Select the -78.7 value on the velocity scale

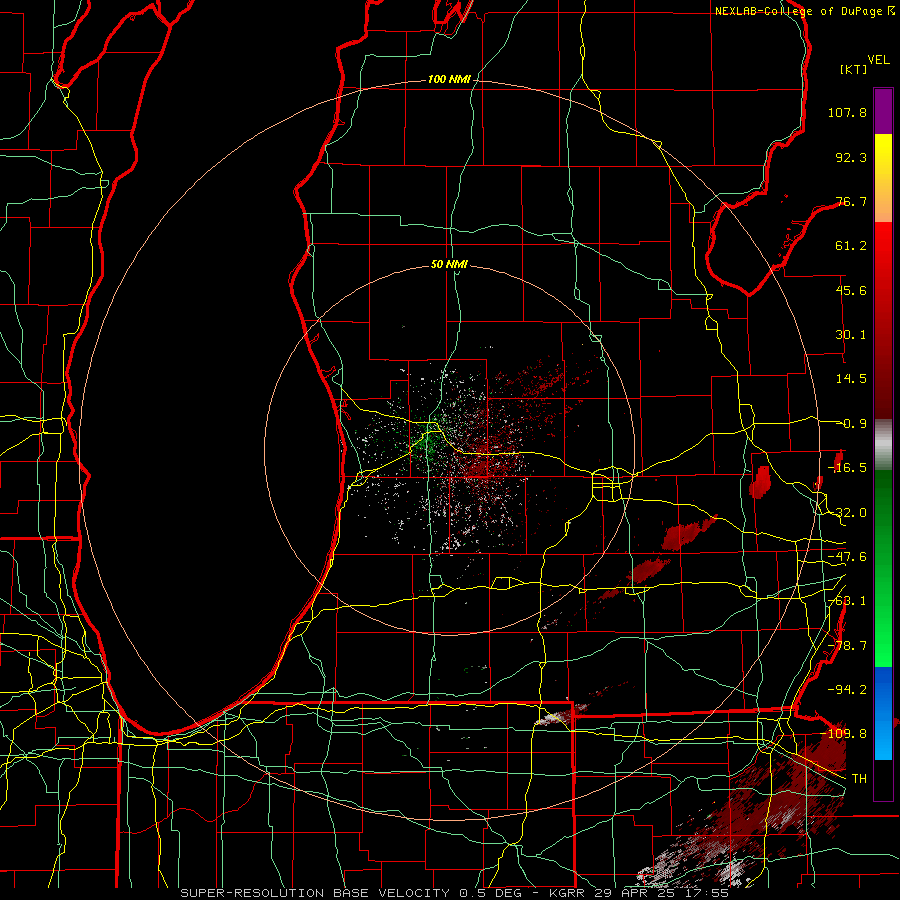(847, 646)
